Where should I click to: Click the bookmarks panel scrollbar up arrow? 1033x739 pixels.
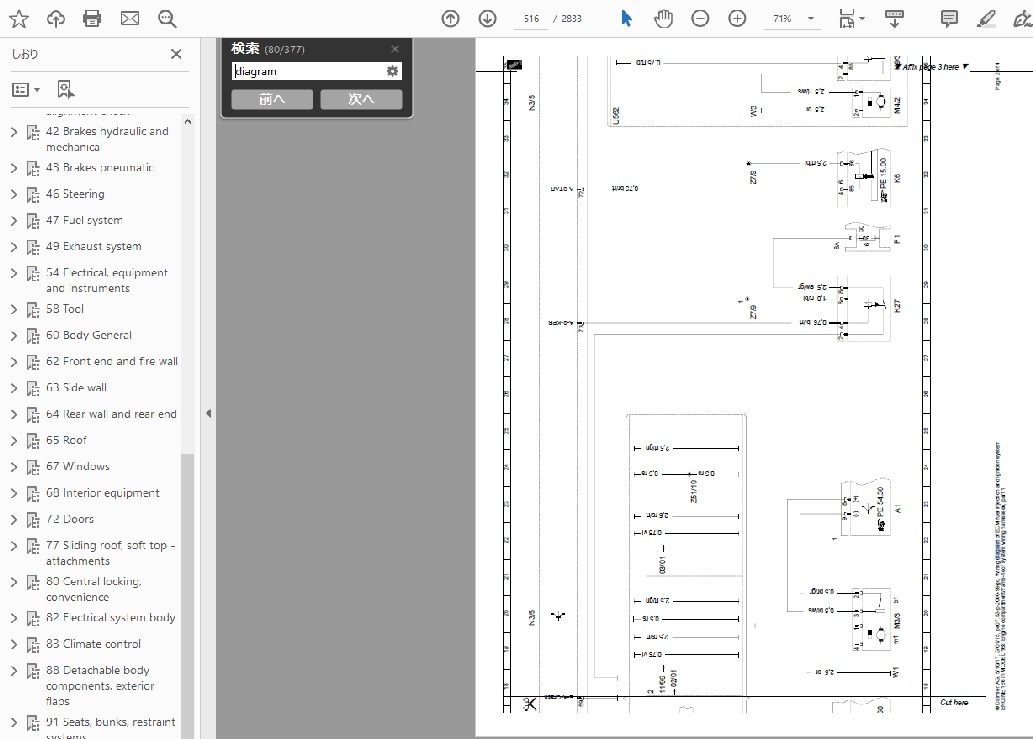188,122
